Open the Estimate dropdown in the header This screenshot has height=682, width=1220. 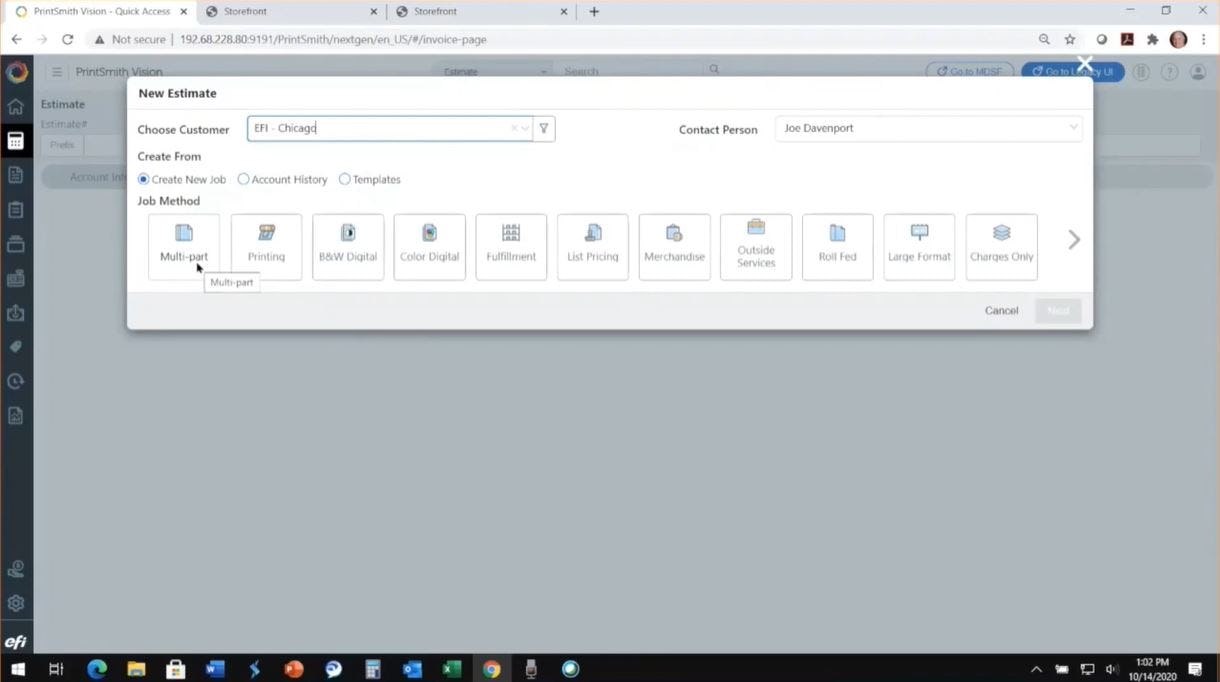coord(494,72)
